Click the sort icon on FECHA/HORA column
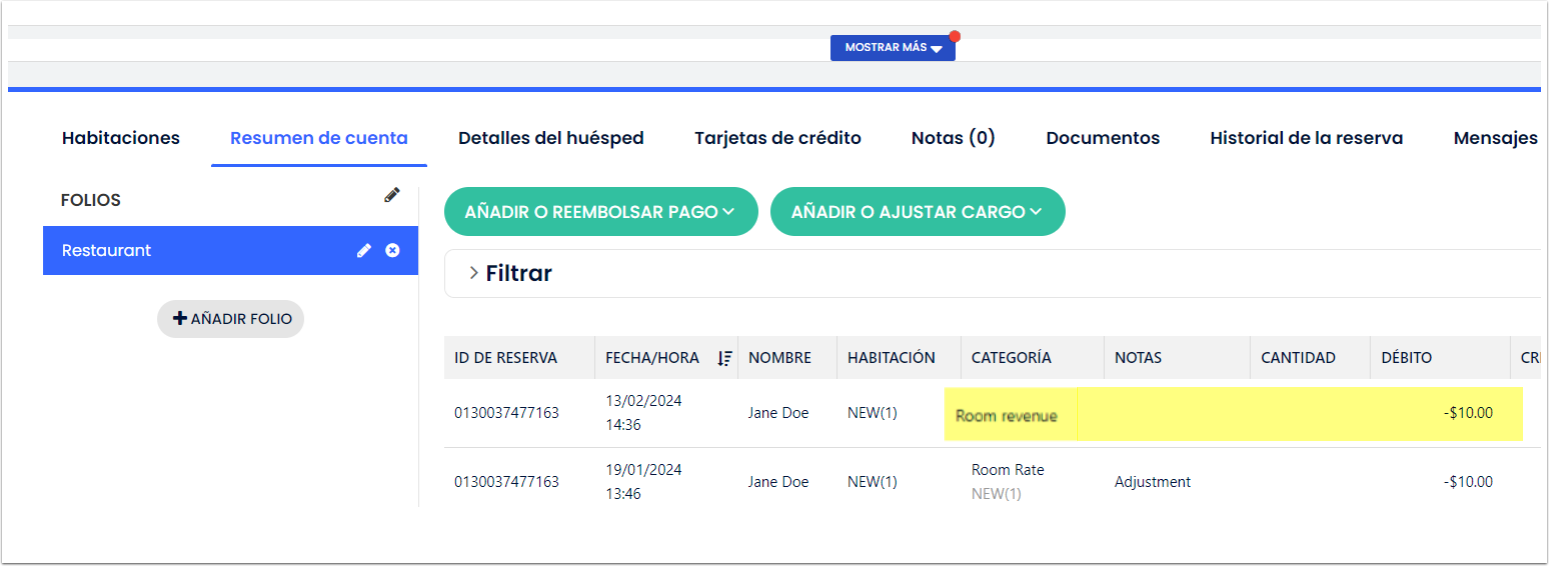Viewport: 1549px width, 566px height. point(725,358)
